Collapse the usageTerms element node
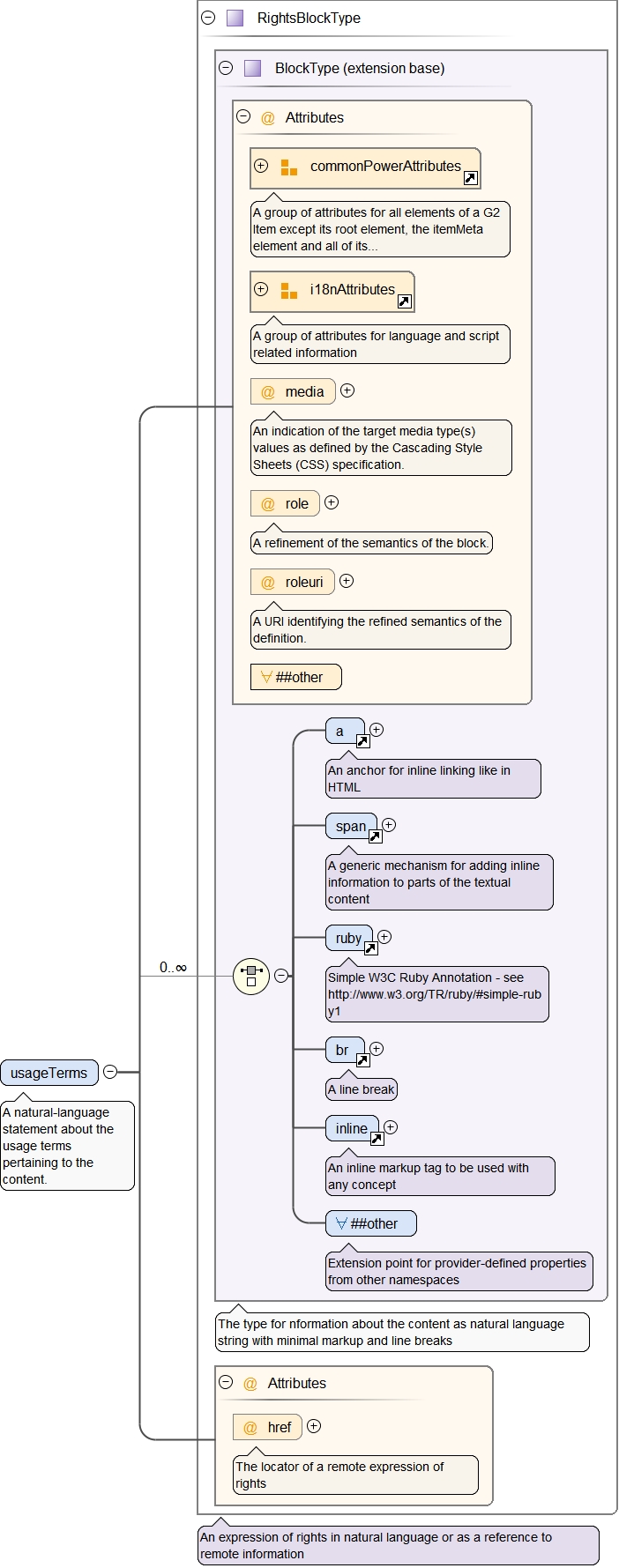The width and height of the screenshot is (619, 1568). coord(110,1072)
